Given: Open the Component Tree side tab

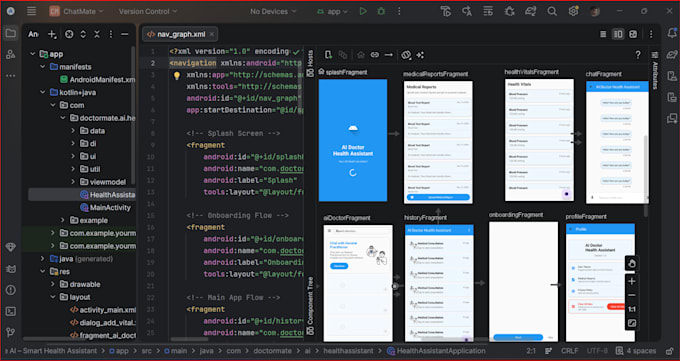Looking at the screenshot, I should coord(310,305).
